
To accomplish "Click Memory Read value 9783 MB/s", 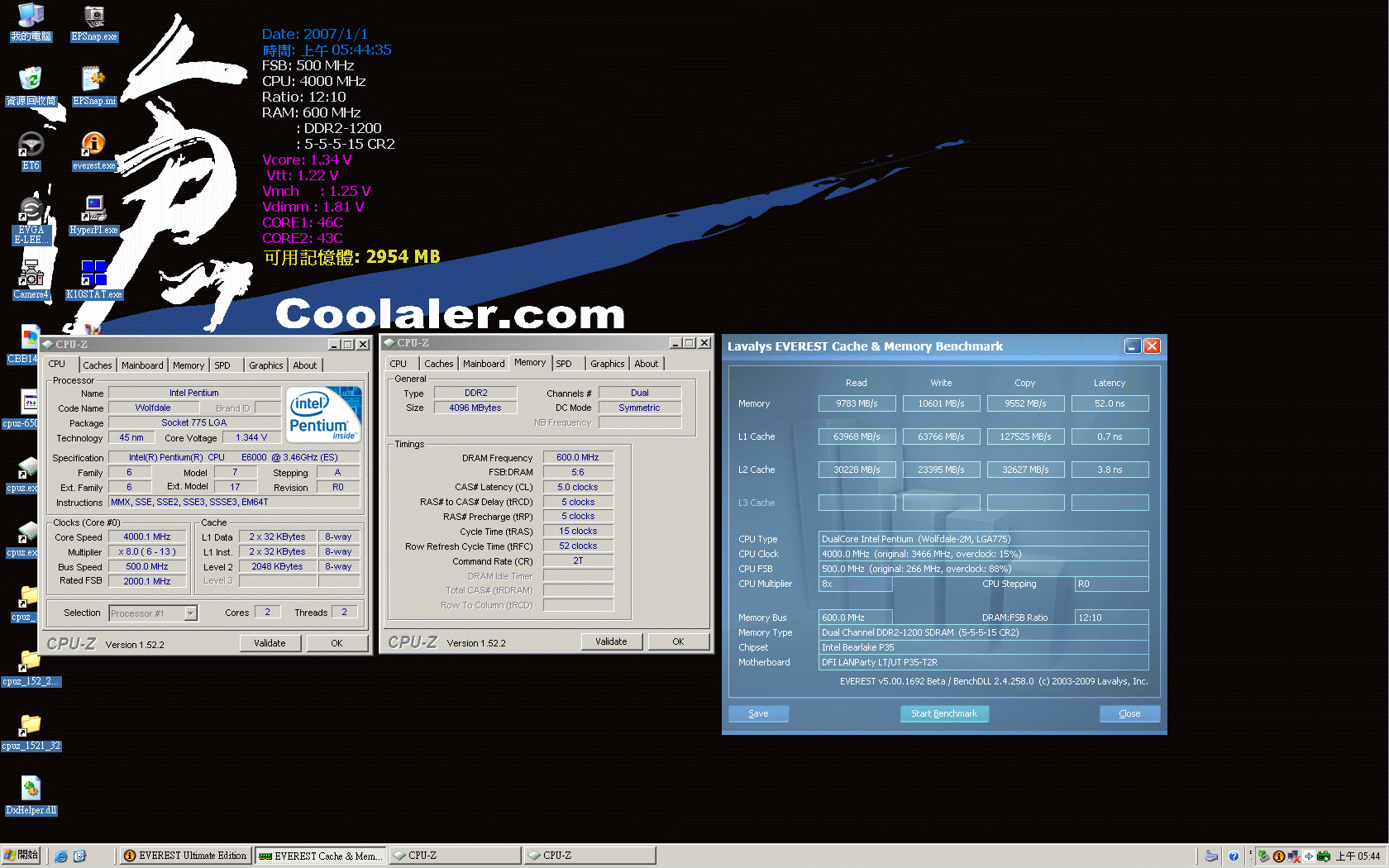I will click(x=857, y=403).
